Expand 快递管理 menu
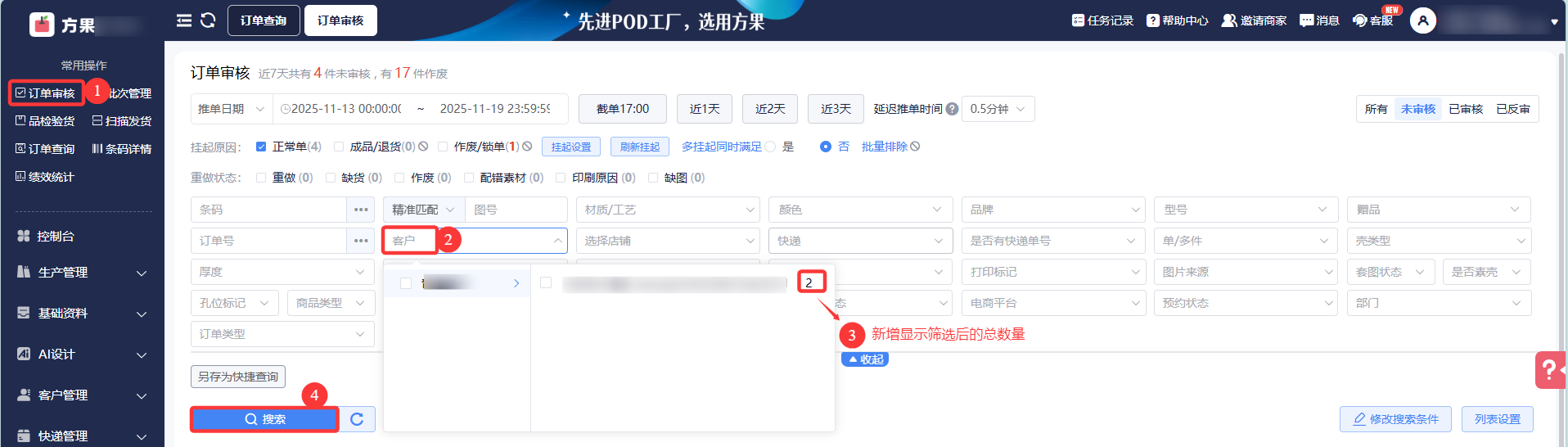 tap(82, 436)
